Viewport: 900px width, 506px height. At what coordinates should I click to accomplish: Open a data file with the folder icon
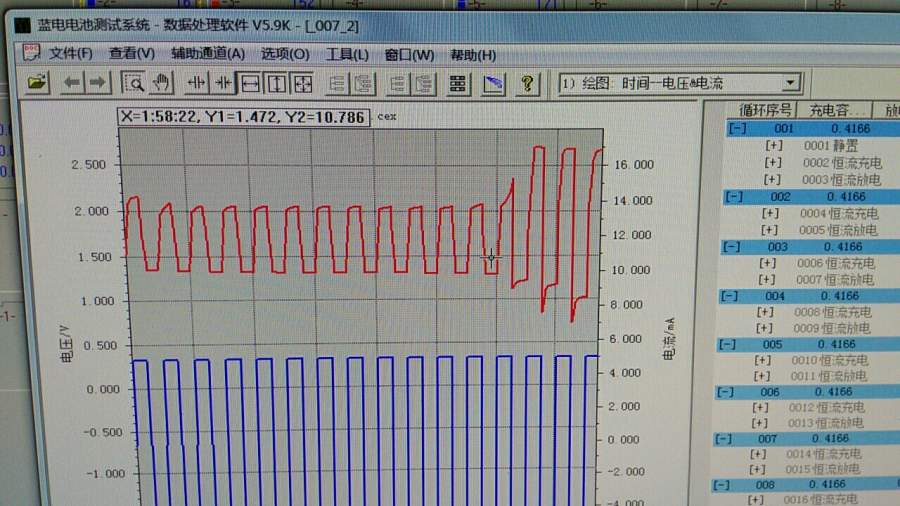[37, 83]
